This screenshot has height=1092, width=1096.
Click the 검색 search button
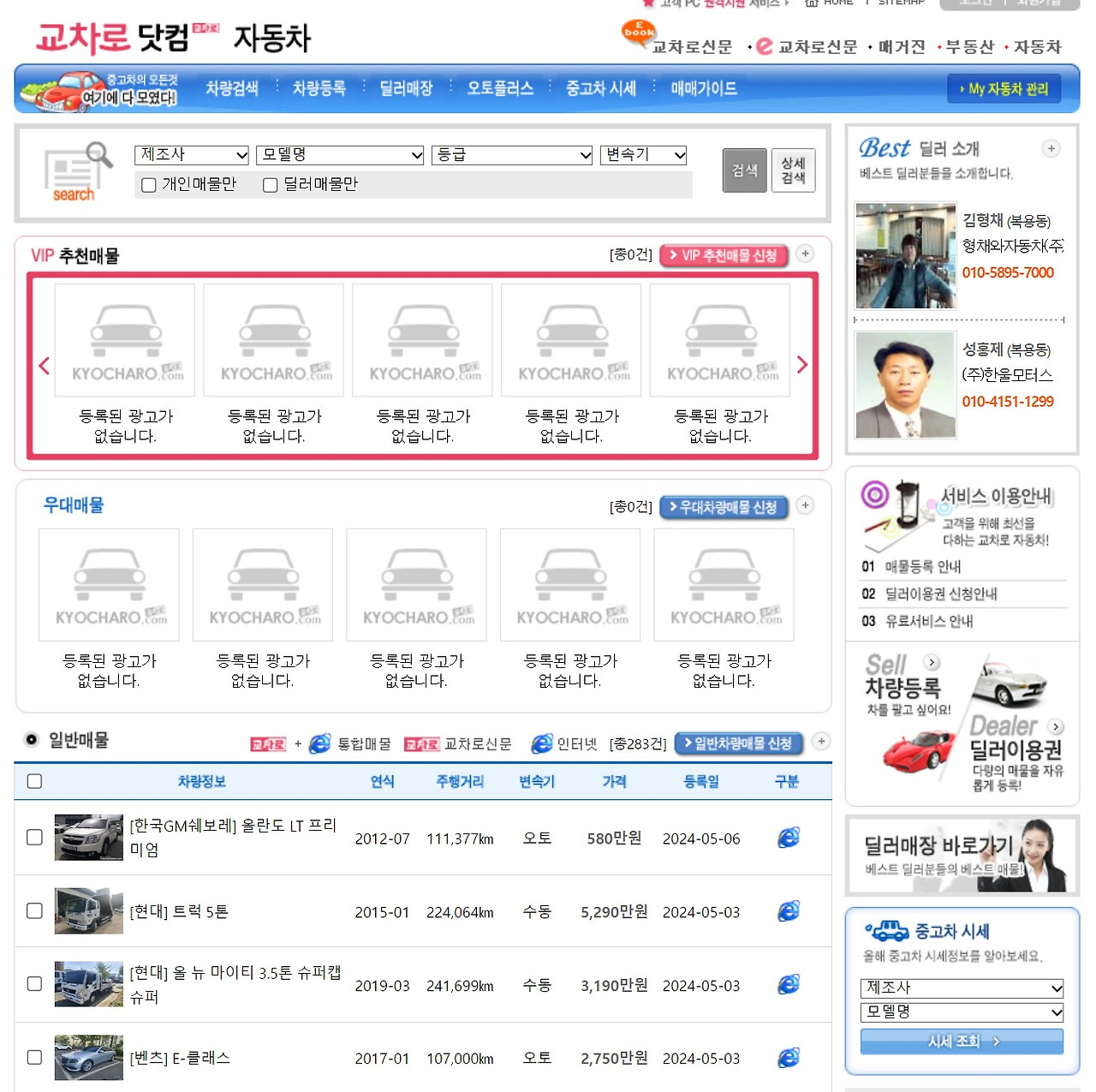point(744,170)
